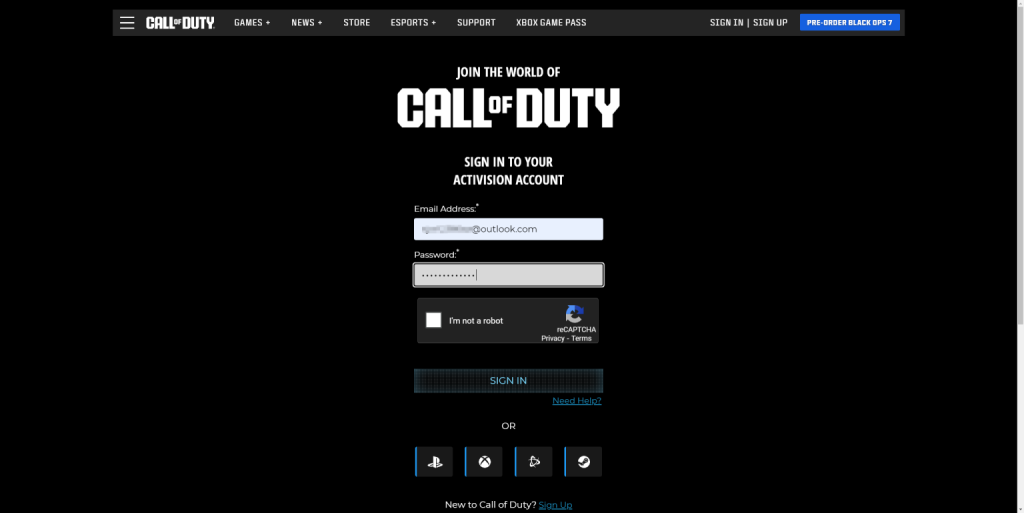Expand the Esports + menu
Image resolution: width=1024 pixels, height=513 pixels.
click(413, 22)
